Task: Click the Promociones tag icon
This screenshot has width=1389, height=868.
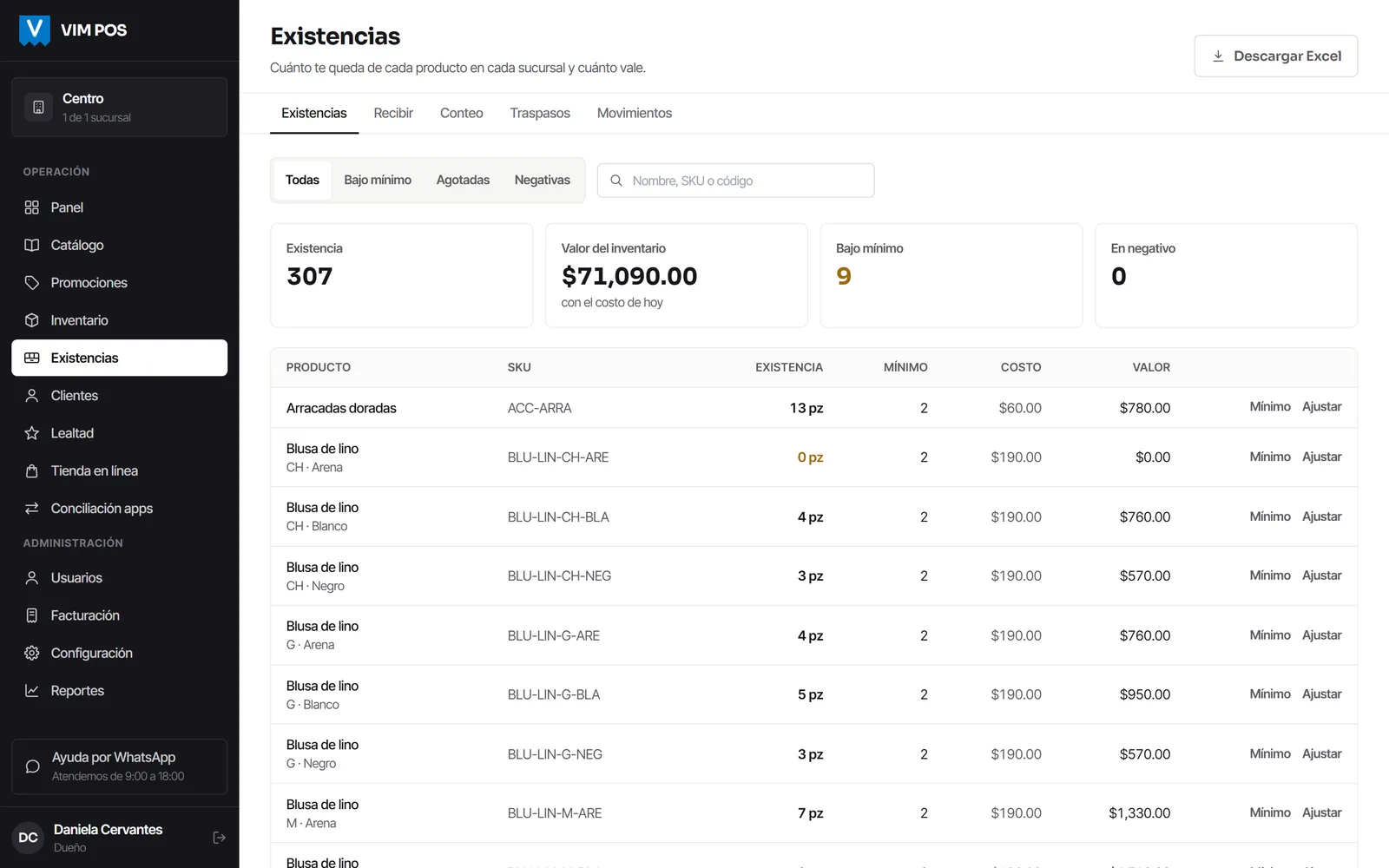Action: [32, 283]
